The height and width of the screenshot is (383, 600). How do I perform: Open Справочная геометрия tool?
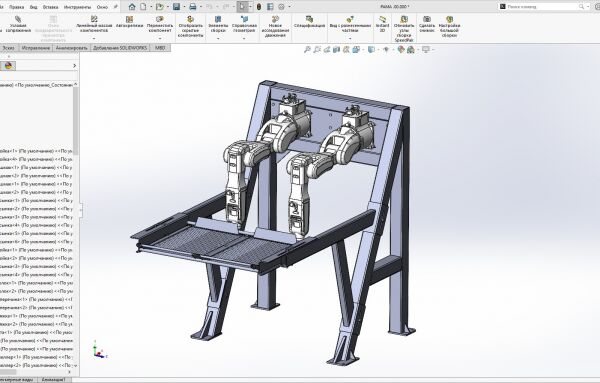[x=244, y=23]
